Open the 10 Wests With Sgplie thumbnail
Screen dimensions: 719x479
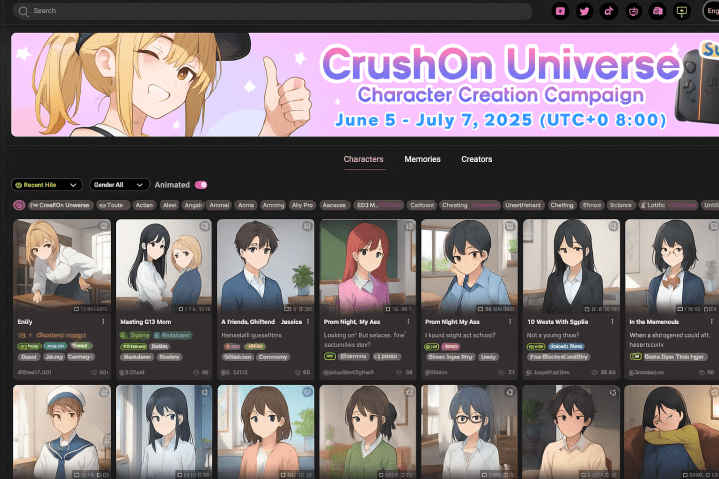pyautogui.click(x=571, y=266)
